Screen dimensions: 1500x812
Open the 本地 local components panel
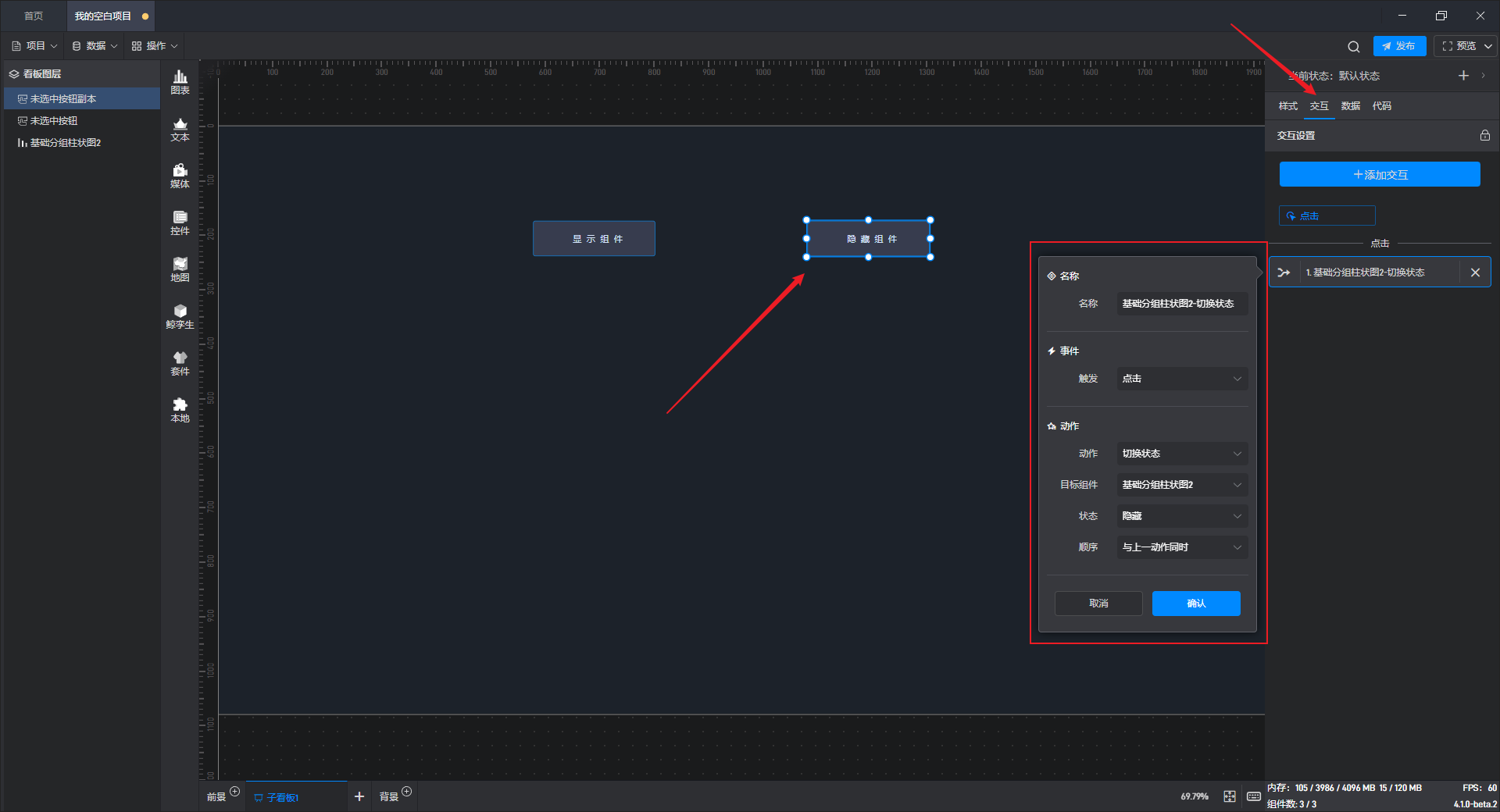180,410
